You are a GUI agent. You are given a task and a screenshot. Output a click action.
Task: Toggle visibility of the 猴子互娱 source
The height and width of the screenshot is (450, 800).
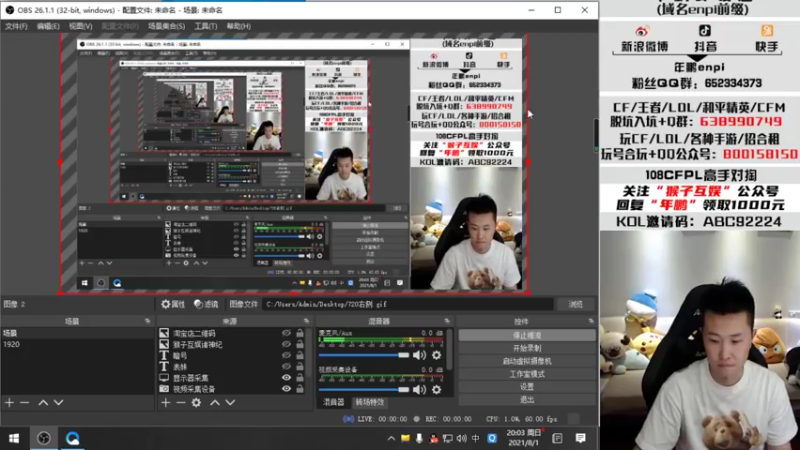pyautogui.click(x=286, y=344)
